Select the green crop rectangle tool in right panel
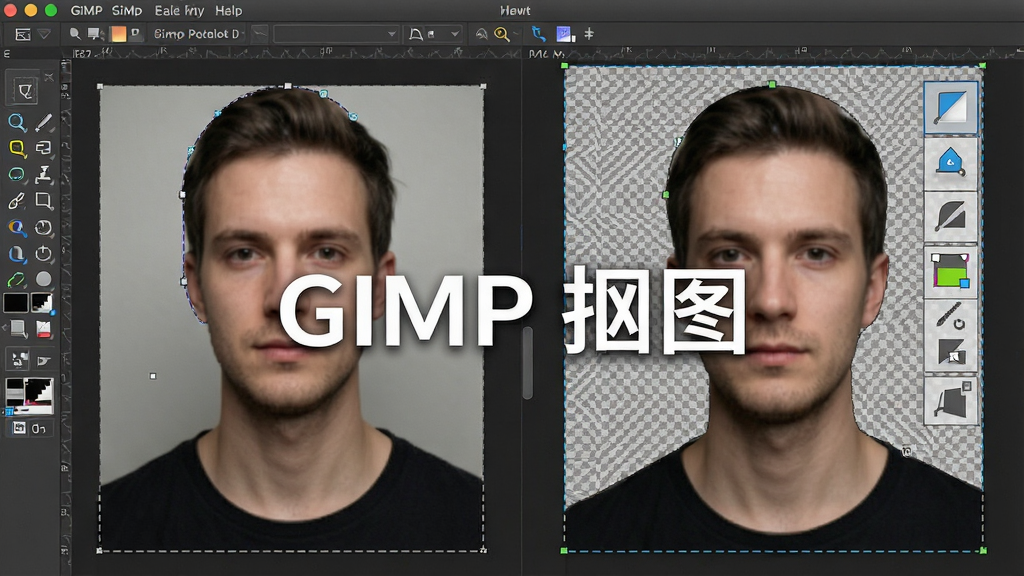 951,270
